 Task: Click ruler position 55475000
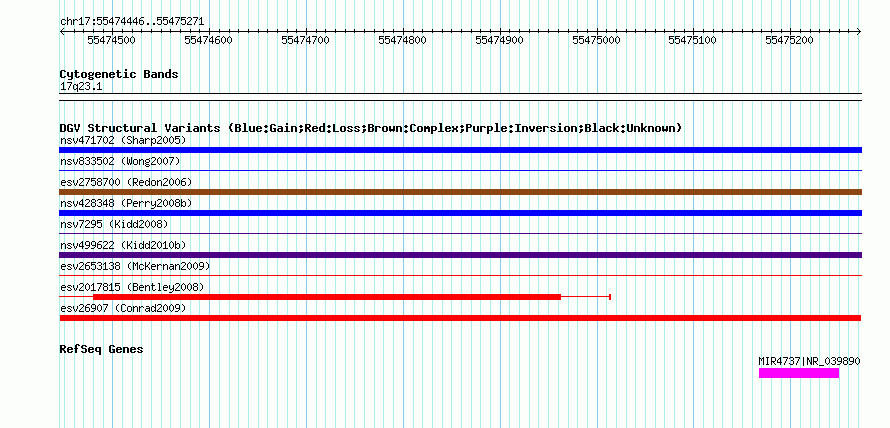pyautogui.click(x=596, y=40)
